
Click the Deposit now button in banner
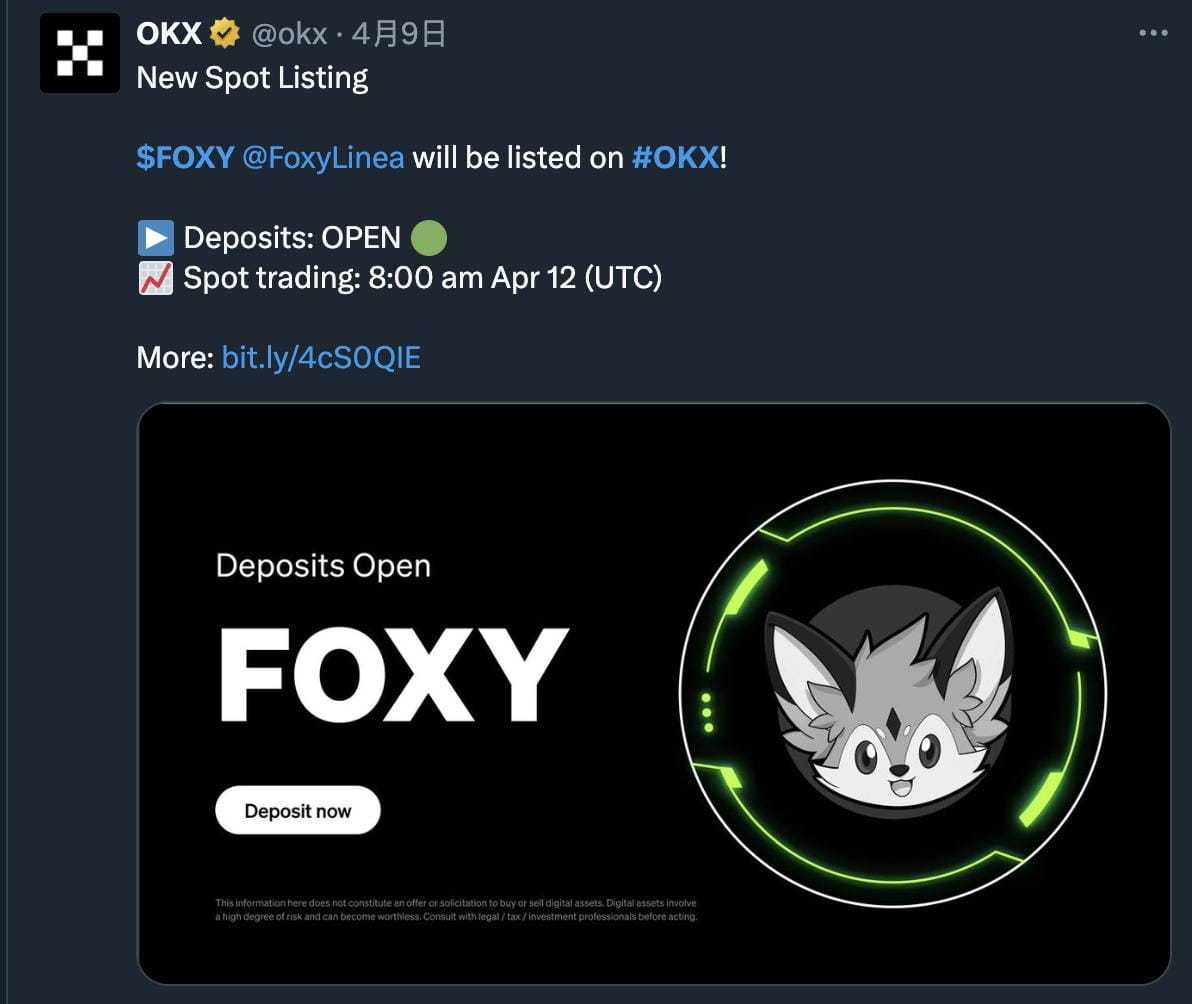pos(298,810)
